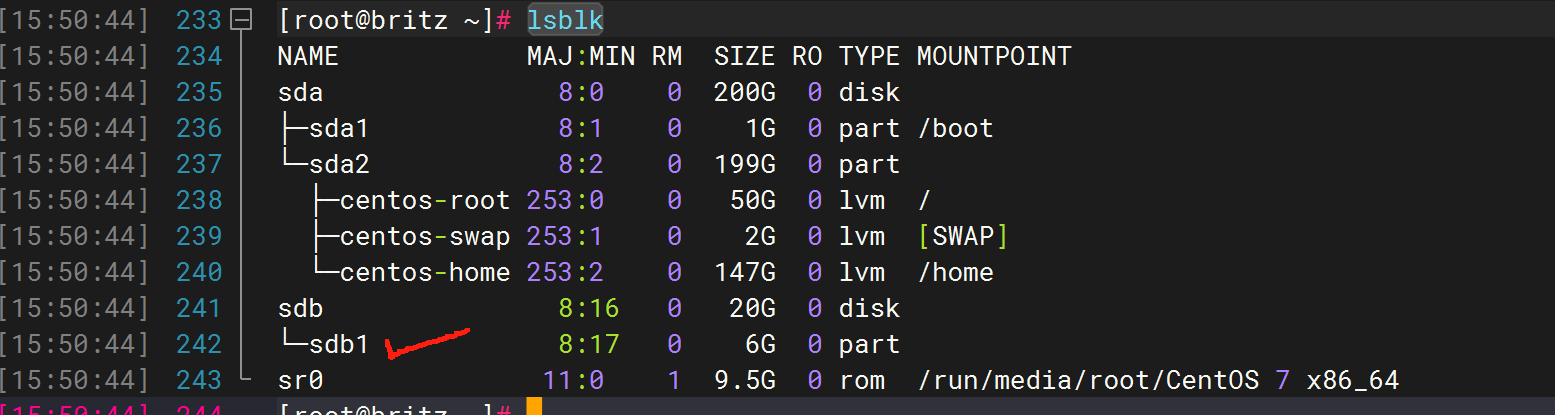The height and width of the screenshot is (415, 1555).
Task: Select the TYPE column header
Action: point(869,56)
